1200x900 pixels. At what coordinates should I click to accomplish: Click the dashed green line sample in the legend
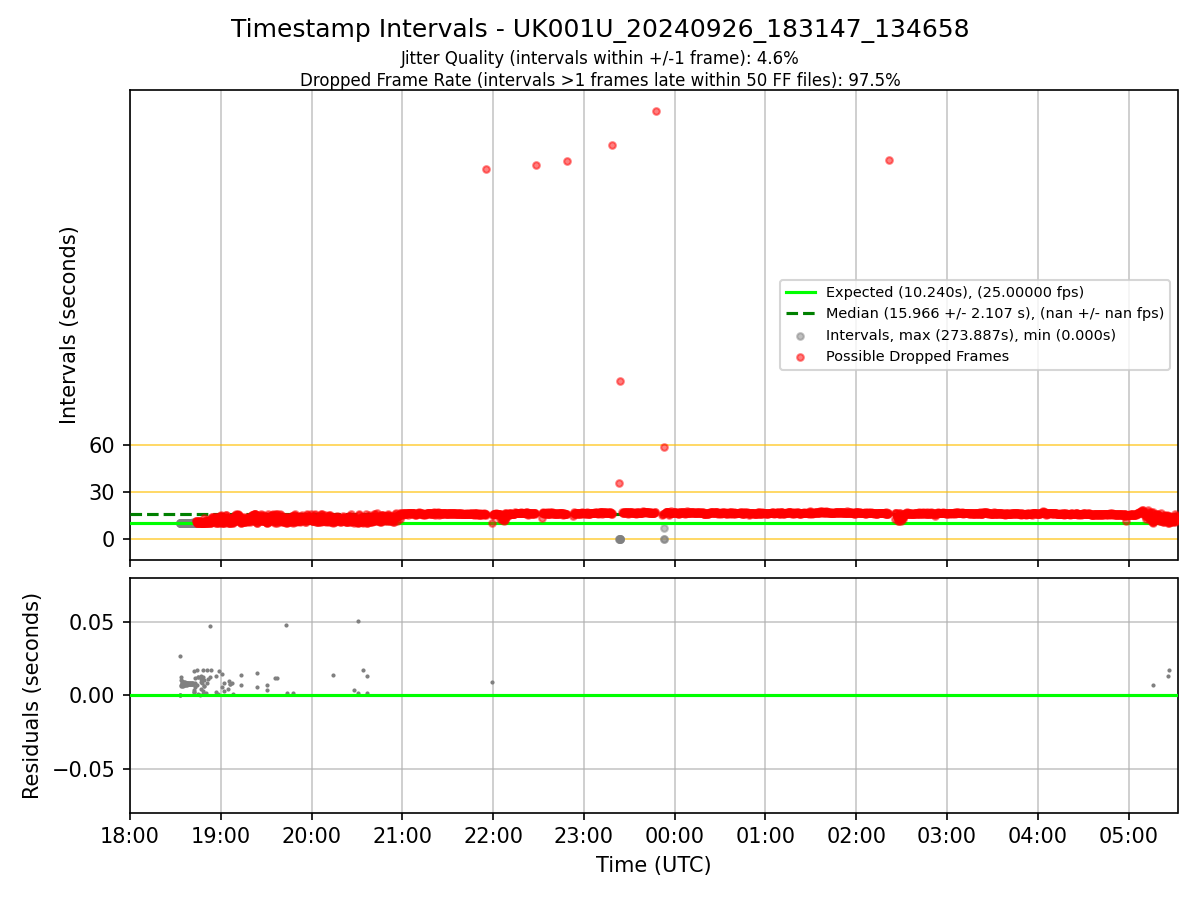point(801,313)
